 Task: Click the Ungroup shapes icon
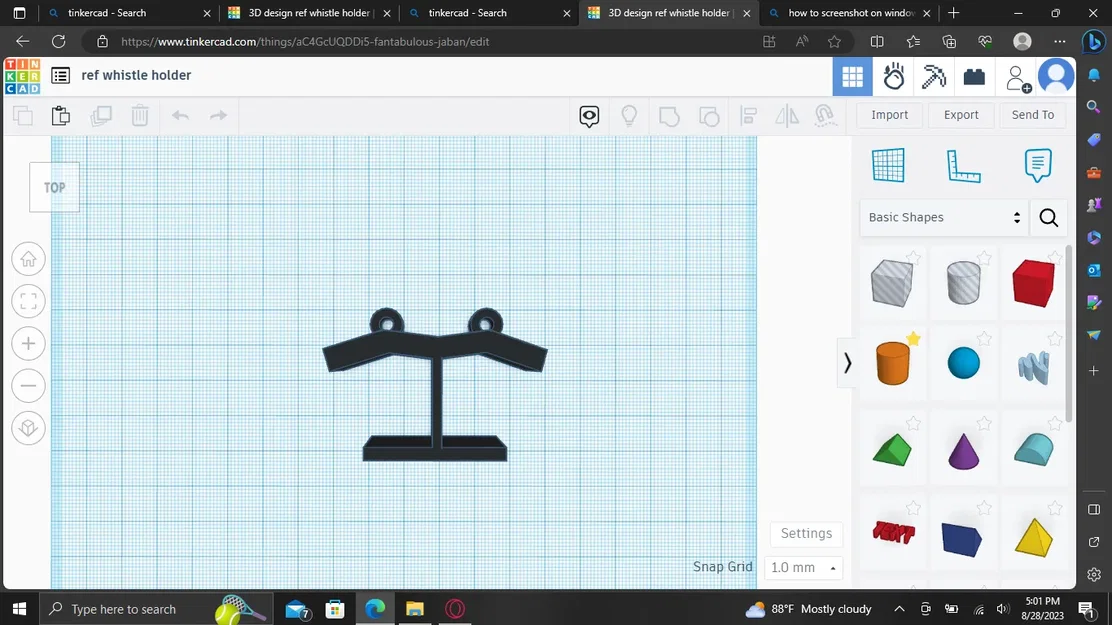[x=709, y=116]
